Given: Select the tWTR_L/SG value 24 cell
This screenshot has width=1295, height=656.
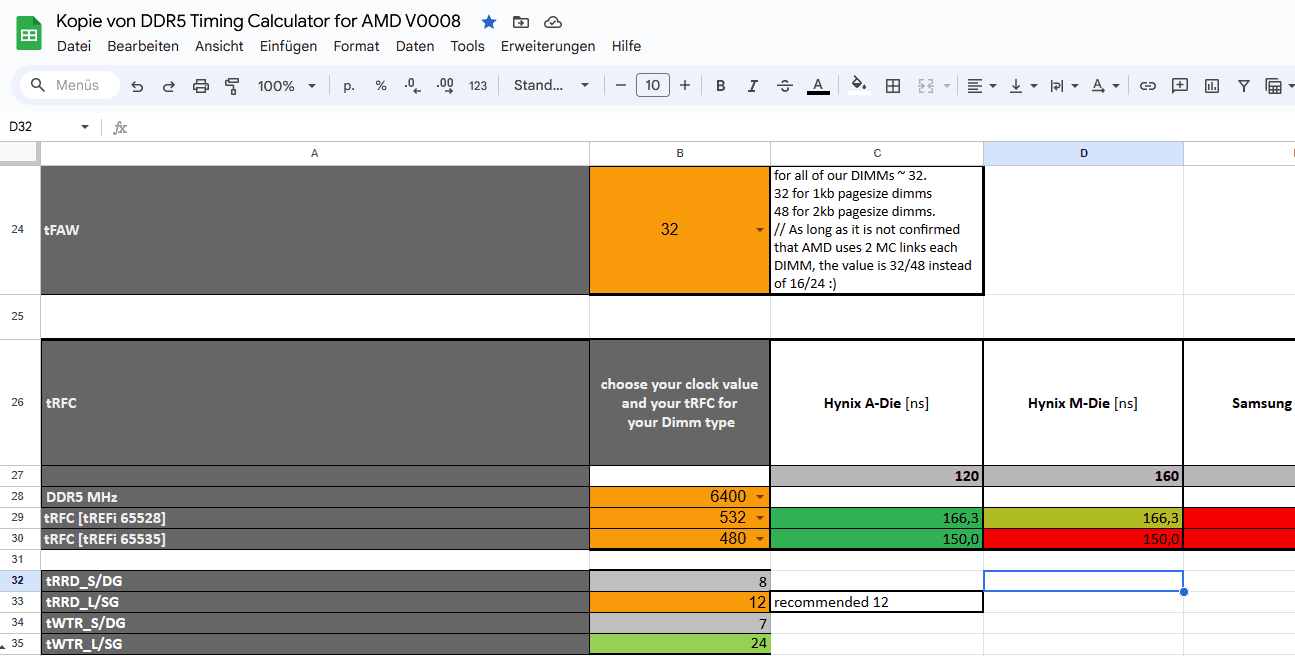Looking at the screenshot, I should [680, 644].
